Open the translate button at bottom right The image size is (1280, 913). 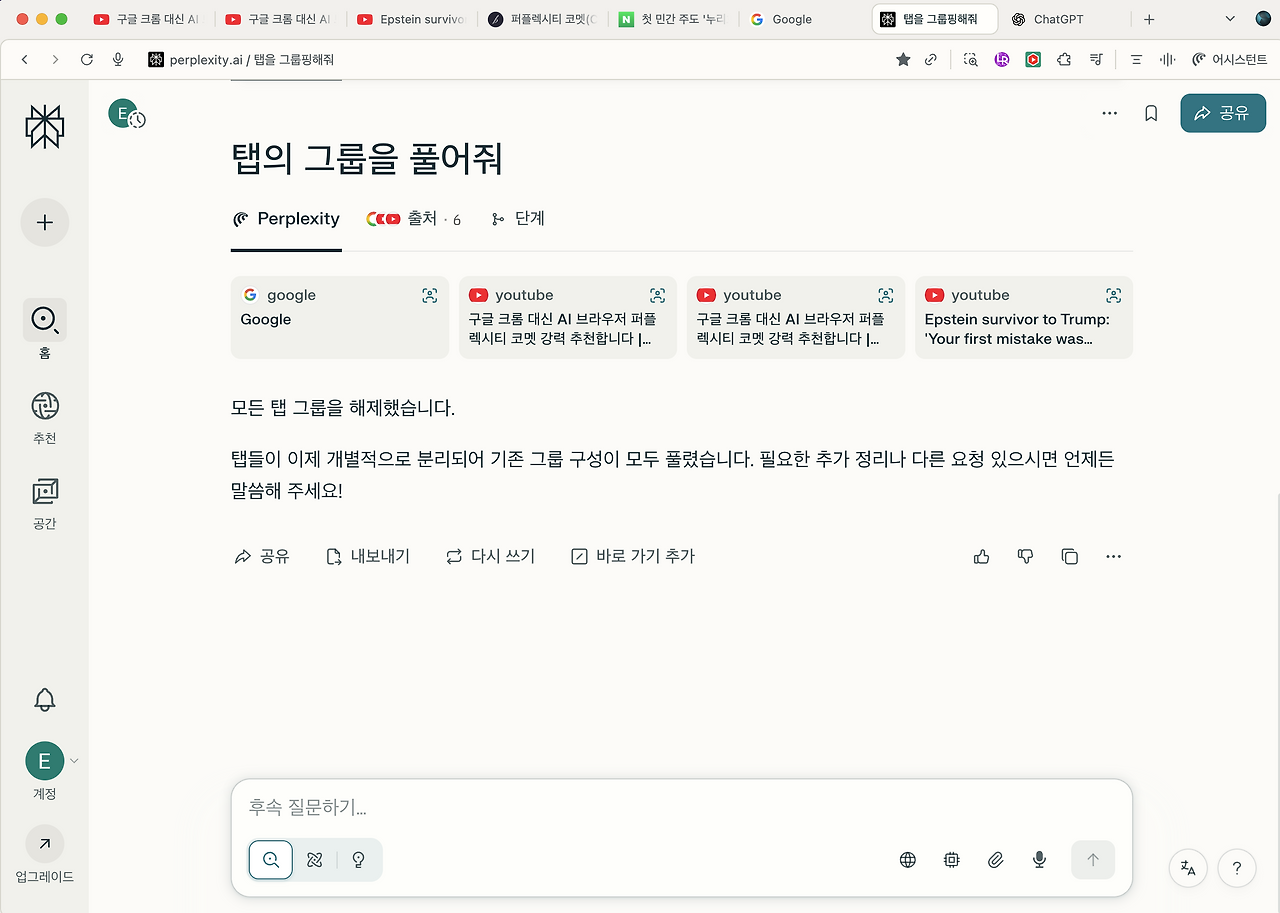coord(1188,868)
